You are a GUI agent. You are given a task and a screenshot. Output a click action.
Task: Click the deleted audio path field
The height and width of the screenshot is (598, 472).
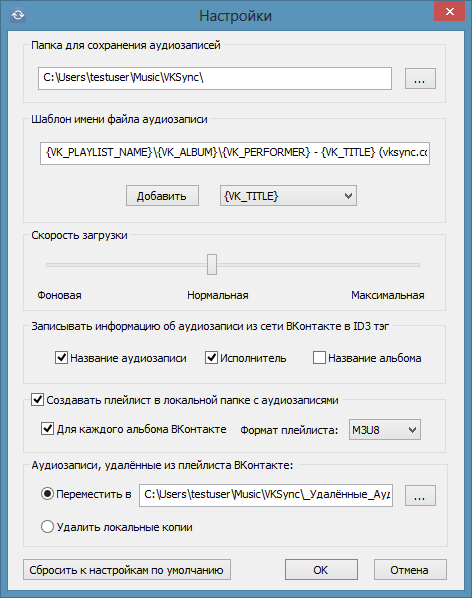pos(266,495)
